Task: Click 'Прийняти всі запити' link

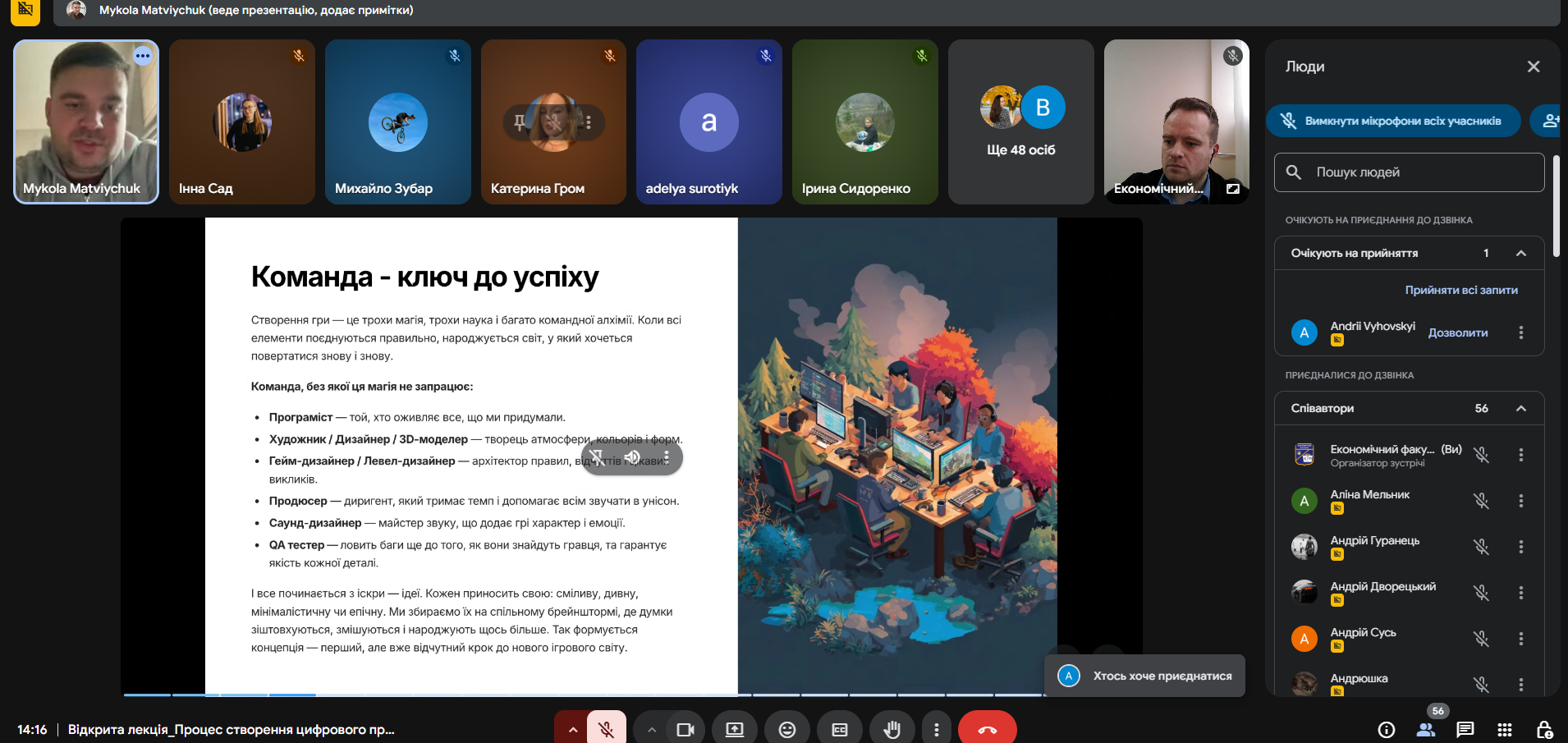Action: point(1460,290)
